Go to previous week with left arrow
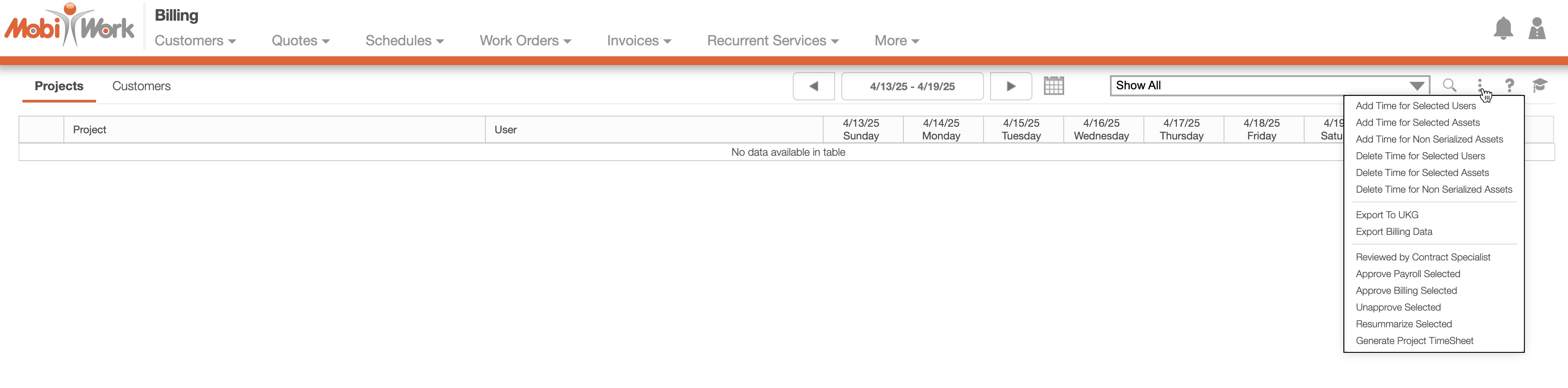This screenshot has height=388, width=1568. pyautogui.click(x=813, y=86)
